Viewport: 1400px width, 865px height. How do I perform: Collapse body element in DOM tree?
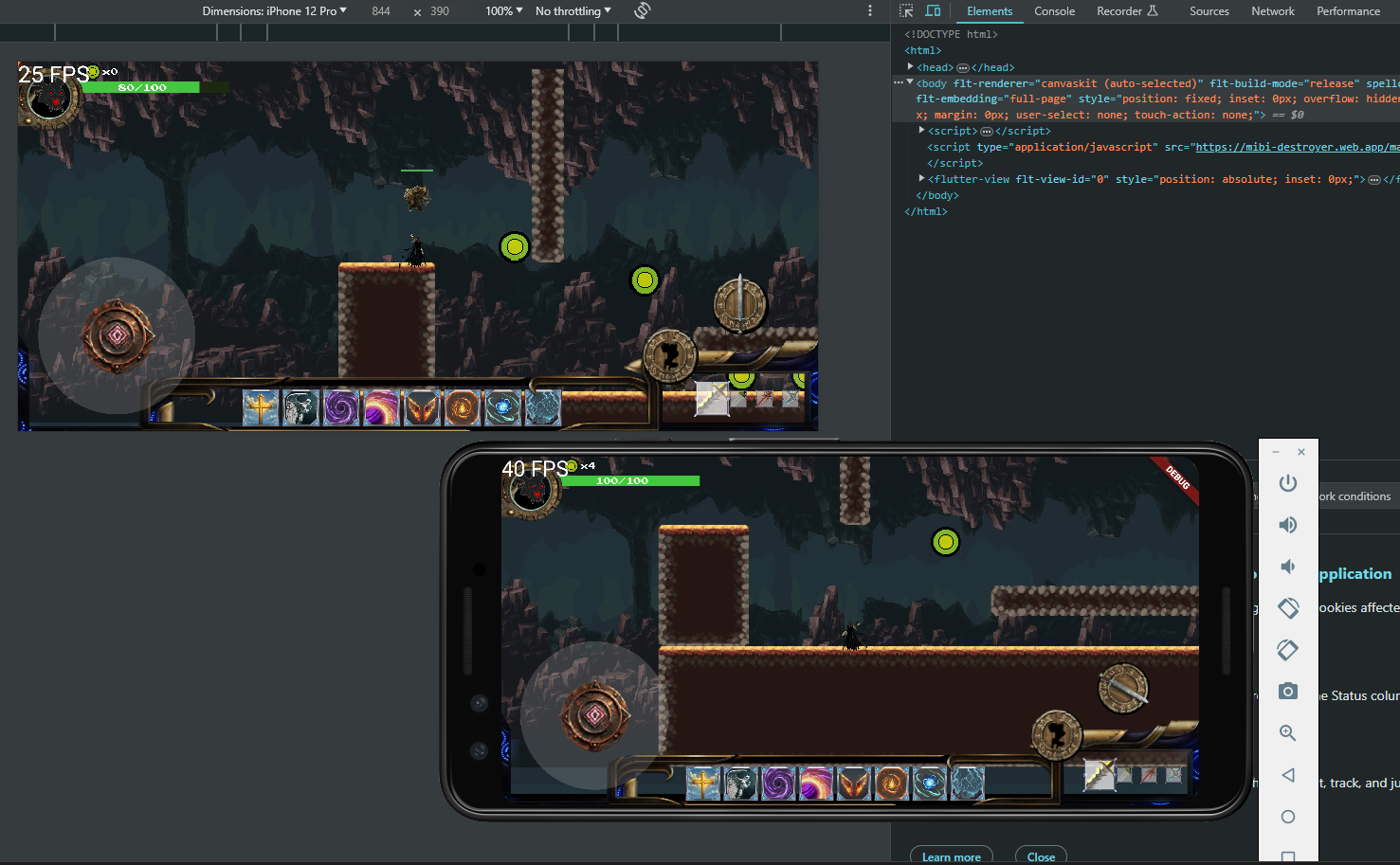click(x=910, y=82)
